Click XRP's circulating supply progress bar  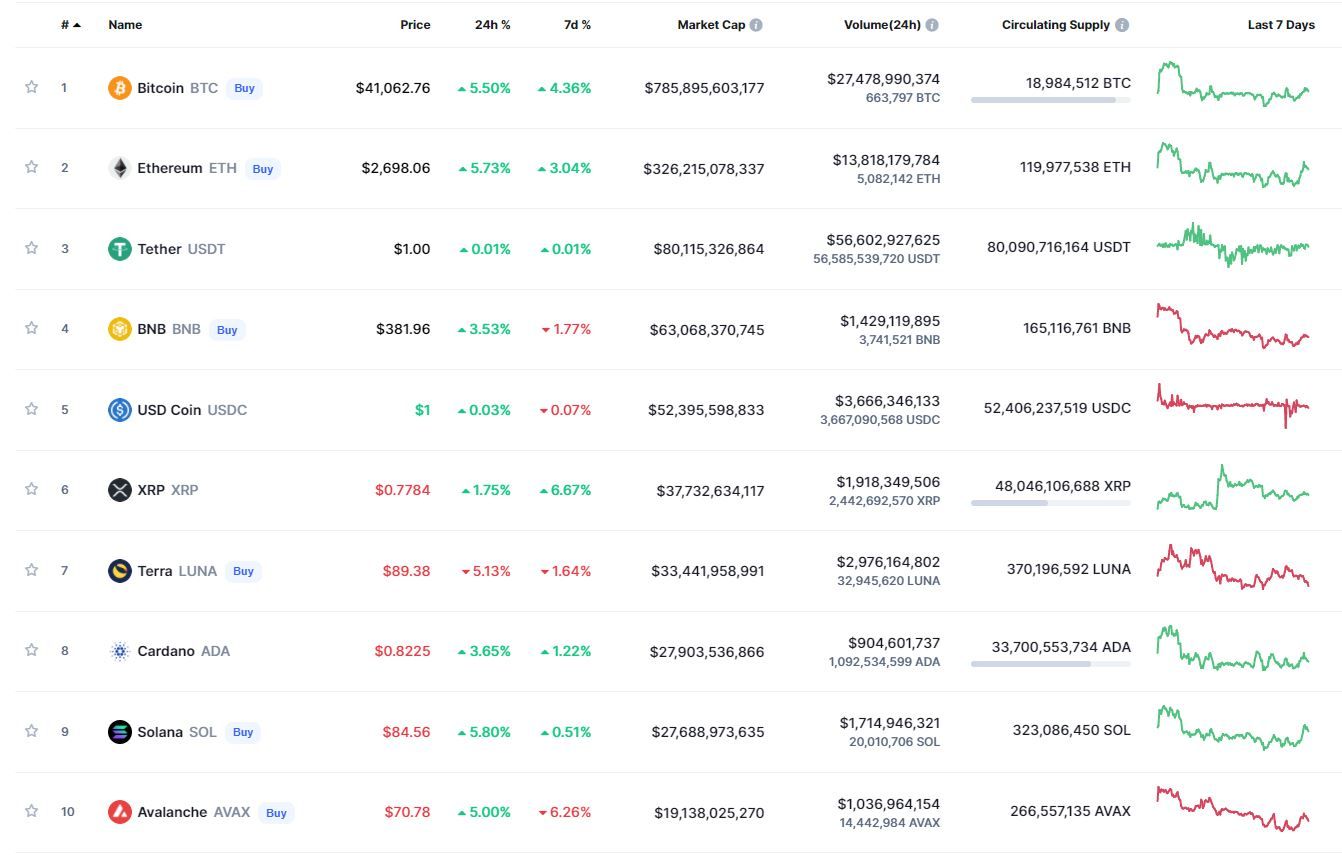[1051, 503]
